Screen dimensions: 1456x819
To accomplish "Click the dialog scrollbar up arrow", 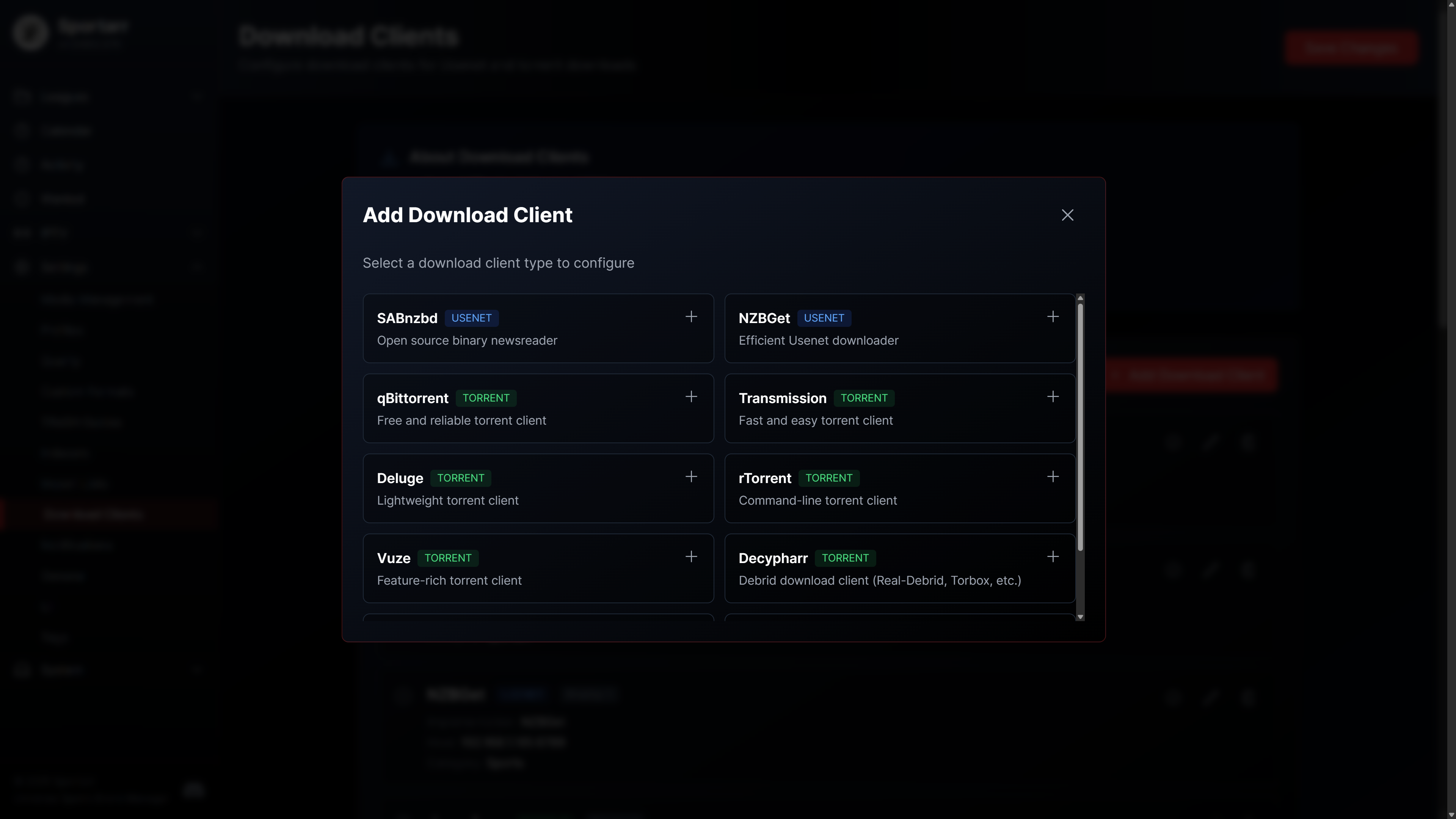I will (1080, 298).
